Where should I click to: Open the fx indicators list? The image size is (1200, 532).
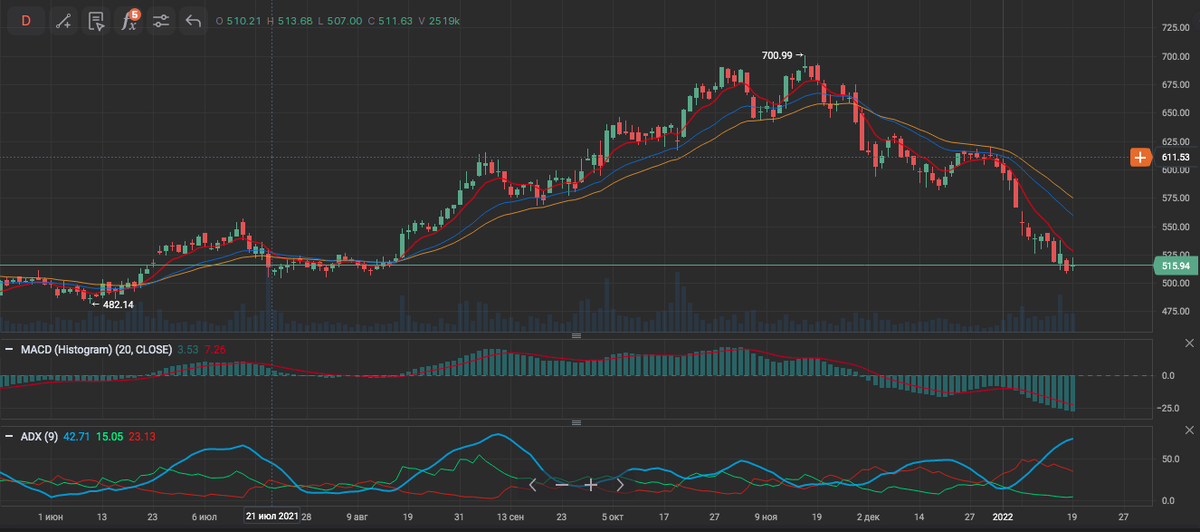click(129, 20)
